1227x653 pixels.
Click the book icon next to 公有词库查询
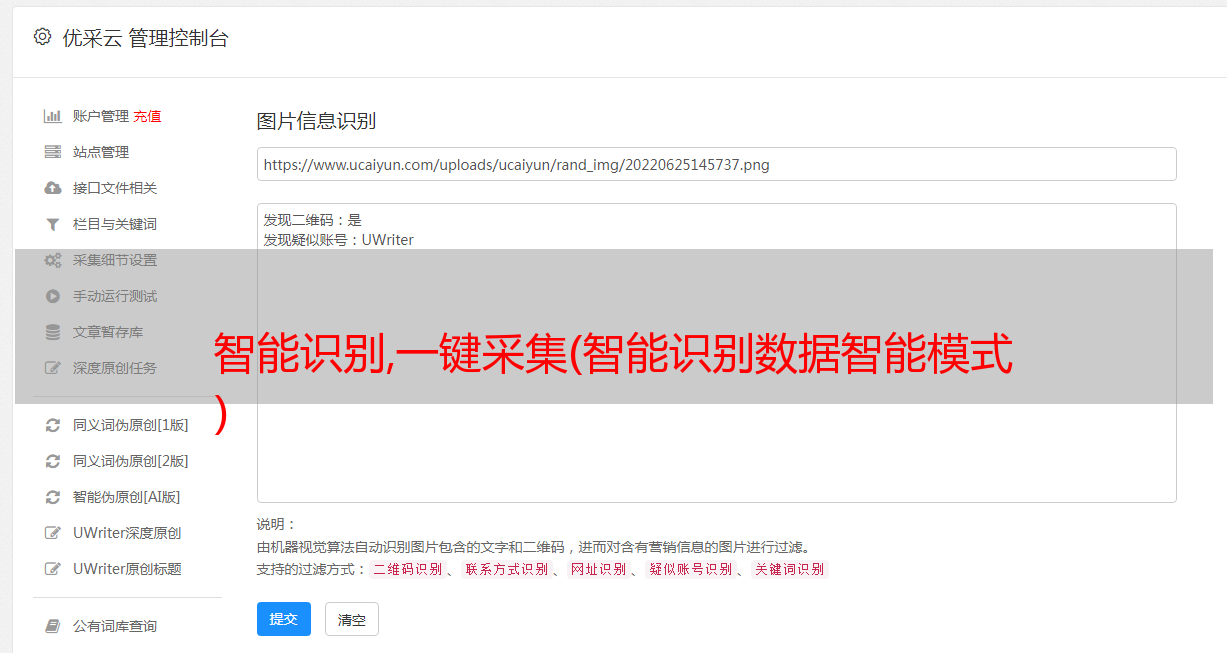[53, 626]
